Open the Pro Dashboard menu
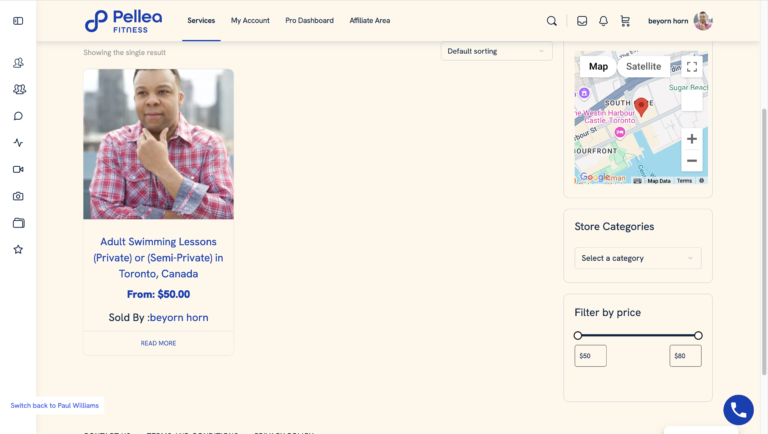The width and height of the screenshot is (768, 434). click(x=310, y=21)
